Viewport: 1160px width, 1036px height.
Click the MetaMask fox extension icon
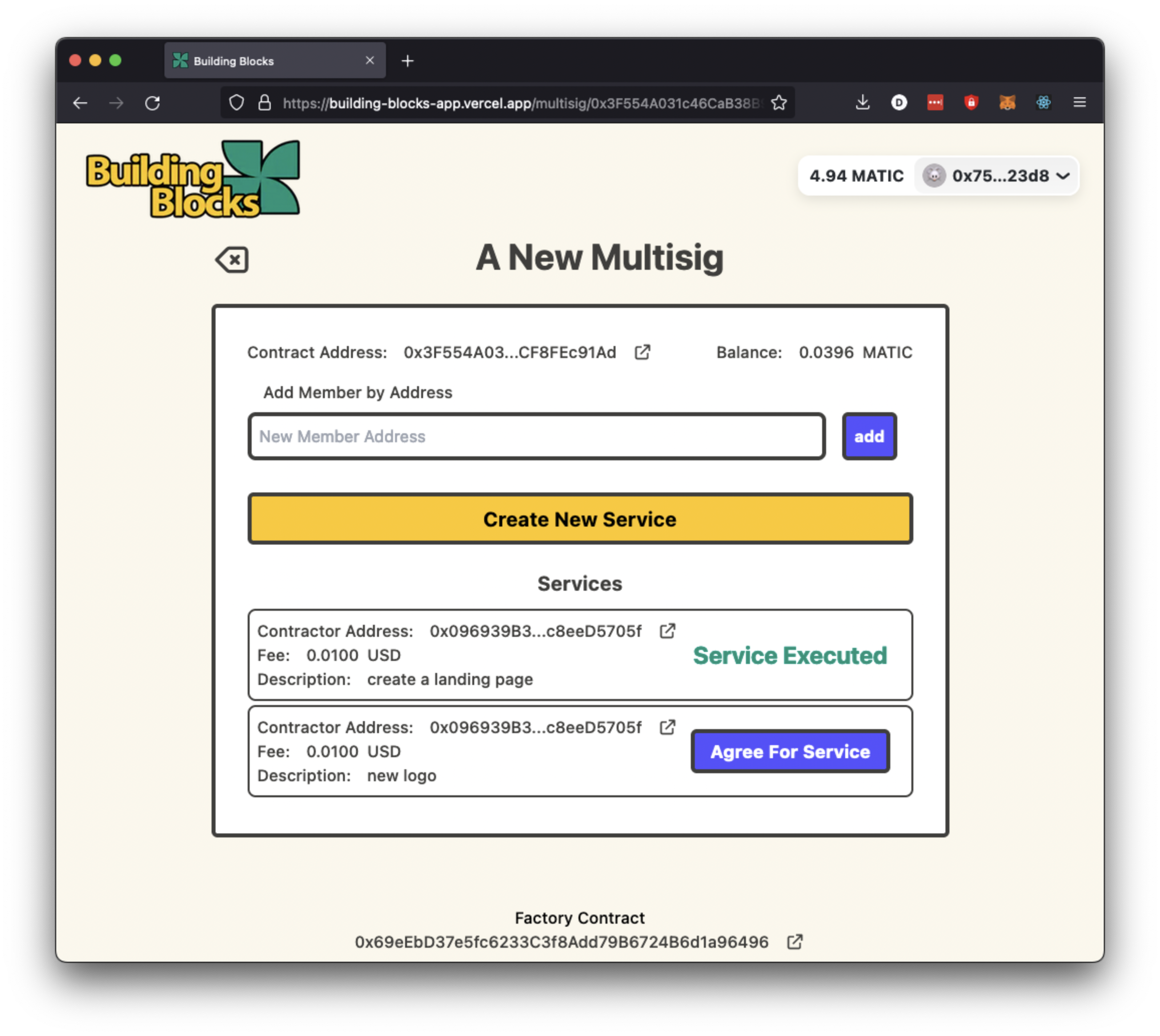pyautogui.click(x=1007, y=102)
